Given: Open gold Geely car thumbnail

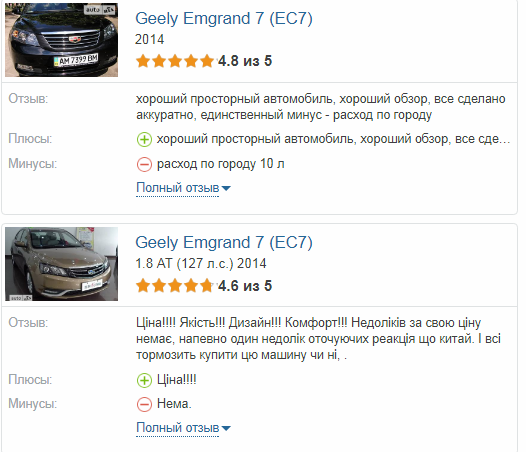Looking at the screenshot, I should (61, 264).
